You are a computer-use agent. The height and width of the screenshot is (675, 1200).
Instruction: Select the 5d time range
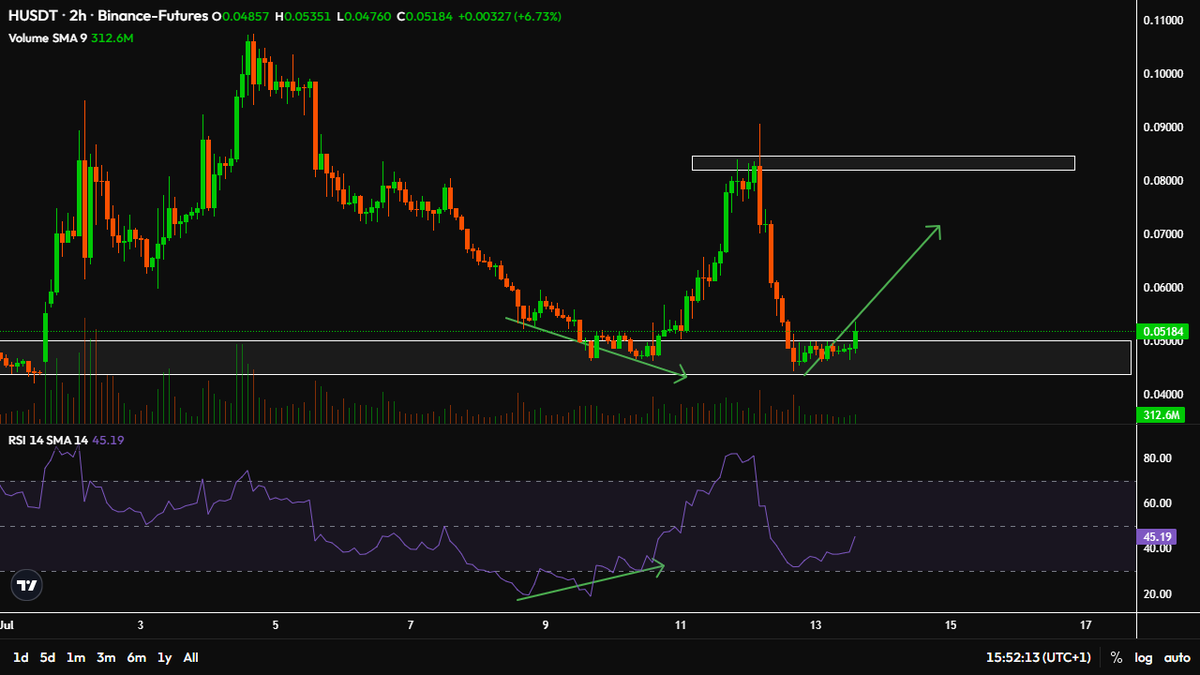pos(48,657)
